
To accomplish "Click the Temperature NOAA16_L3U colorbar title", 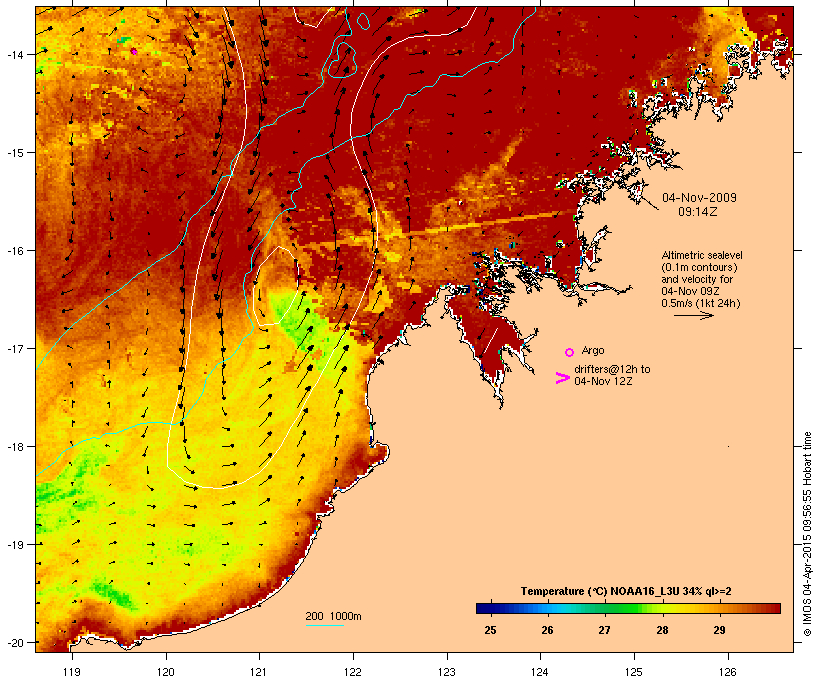I will pyautogui.click(x=626, y=592).
